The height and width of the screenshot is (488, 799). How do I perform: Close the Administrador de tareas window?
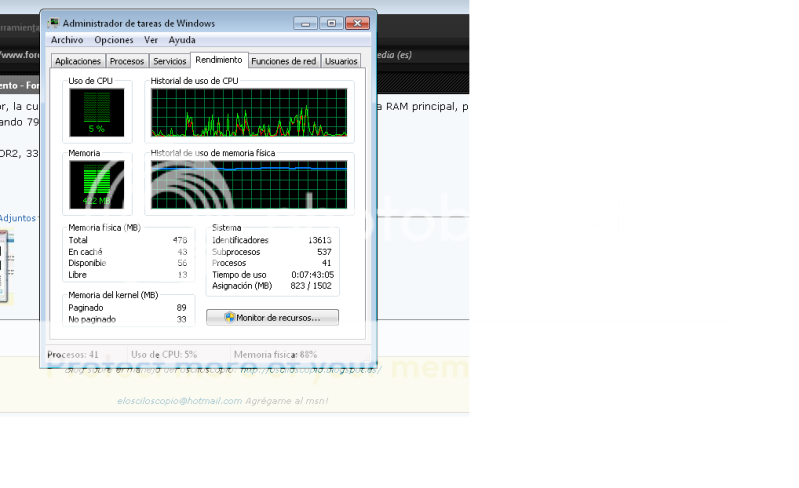357,23
